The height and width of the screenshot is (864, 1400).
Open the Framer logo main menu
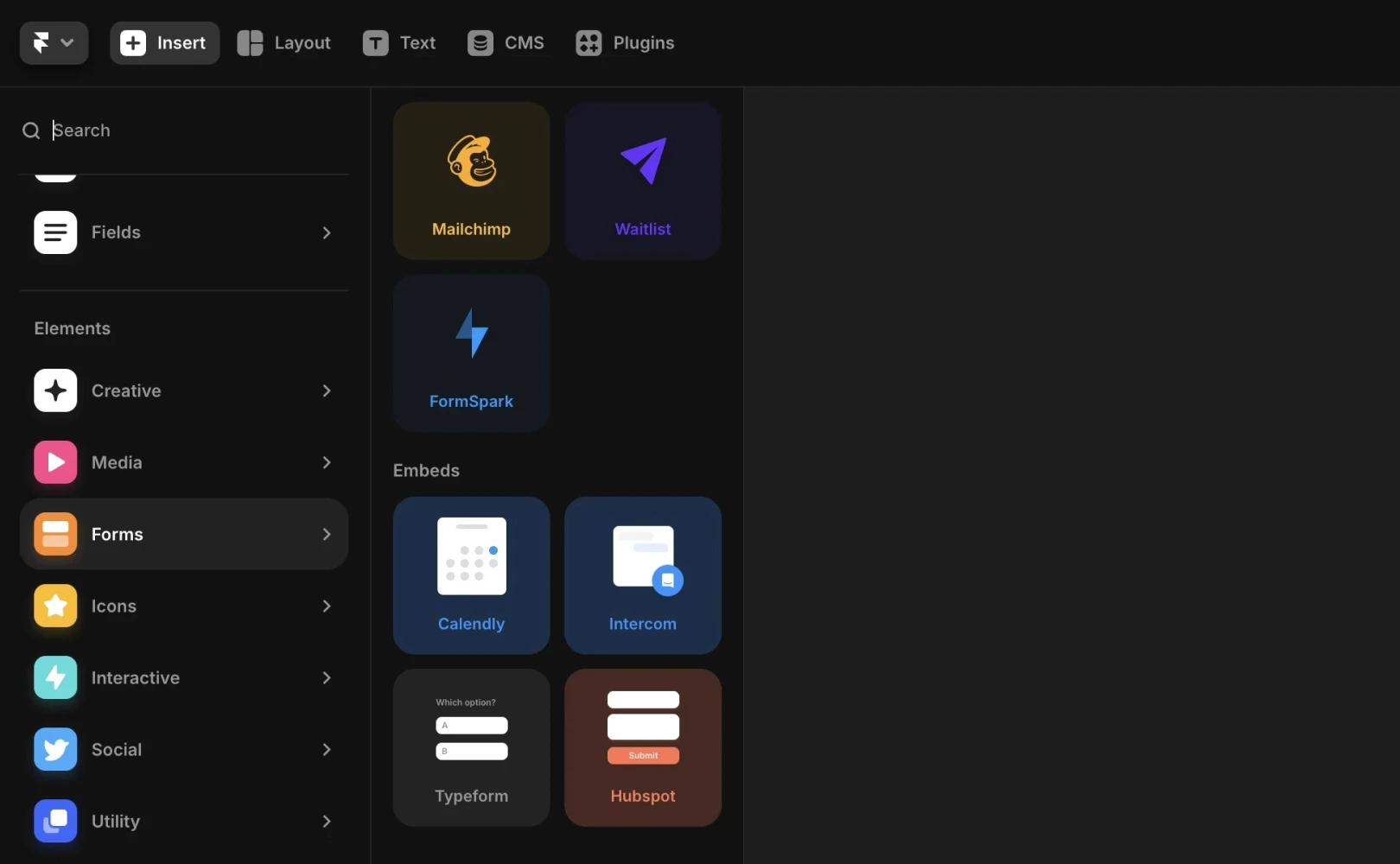[x=54, y=43]
